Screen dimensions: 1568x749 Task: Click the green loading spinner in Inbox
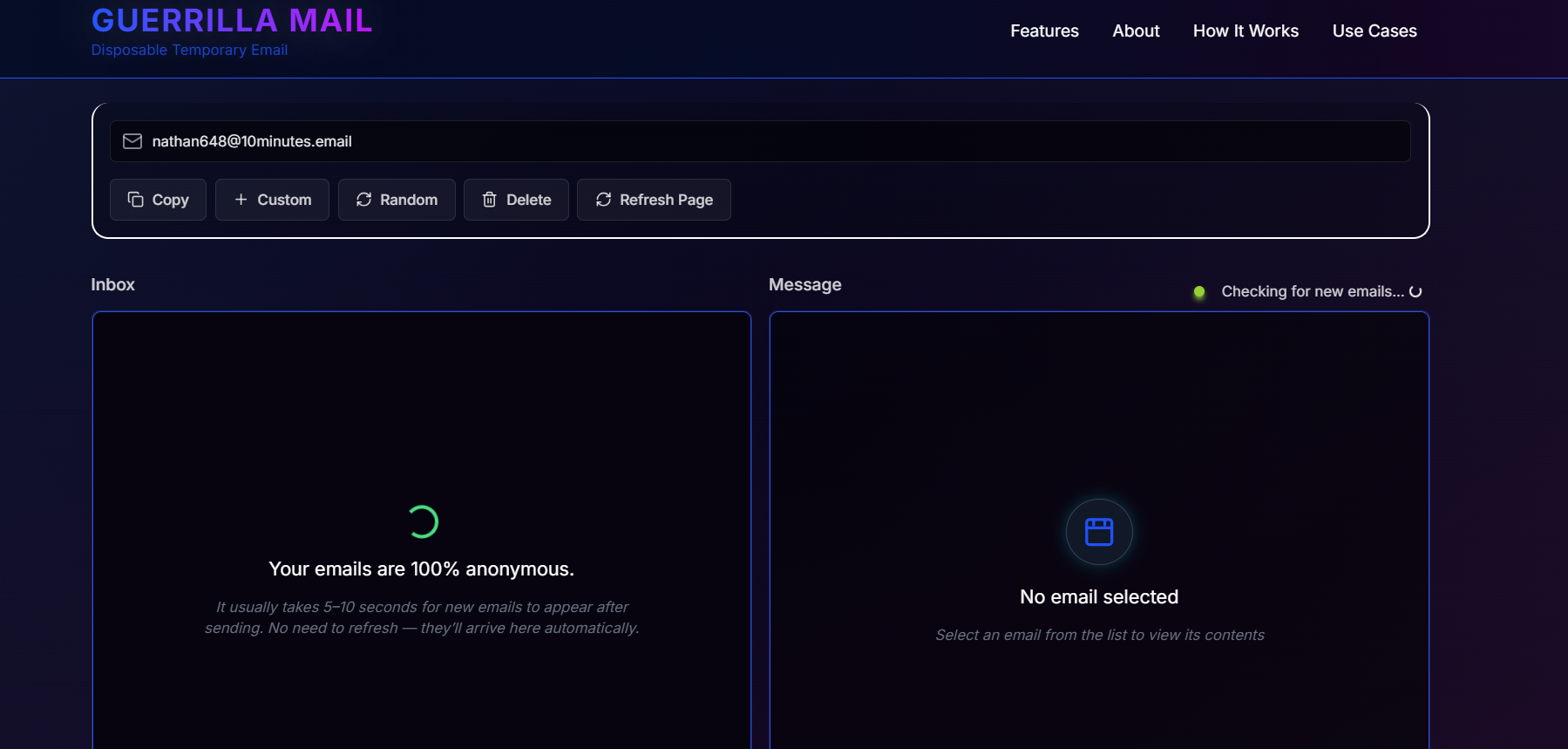click(422, 521)
